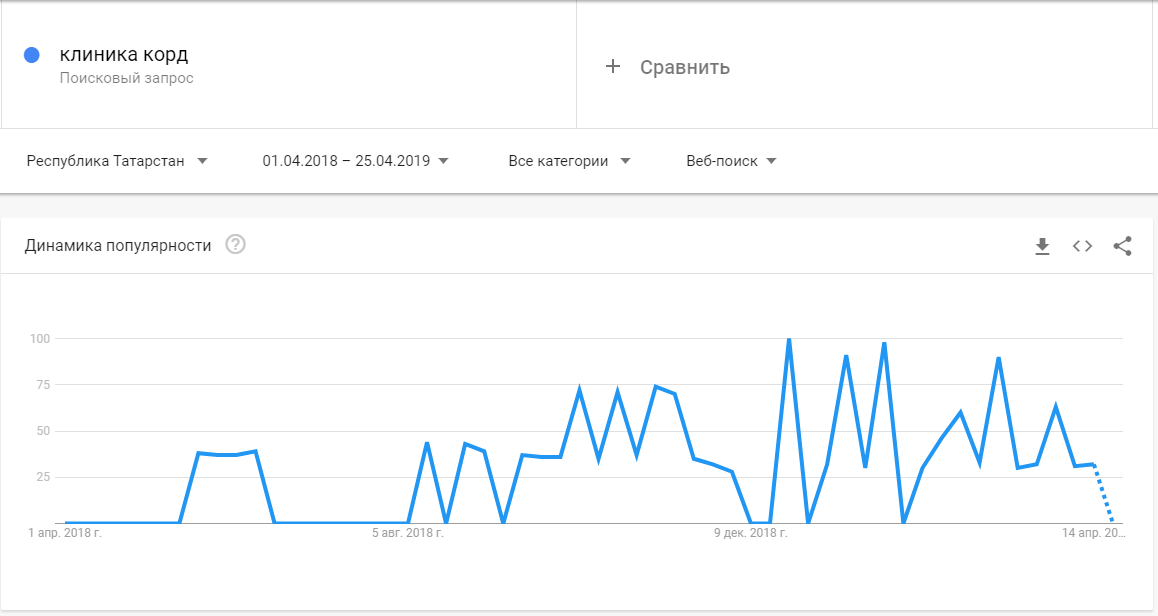Click the Сравнить label to add a comparison
Image resolution: width=1158 pixels, height=616 pixels.
click(x=684, y=68)
